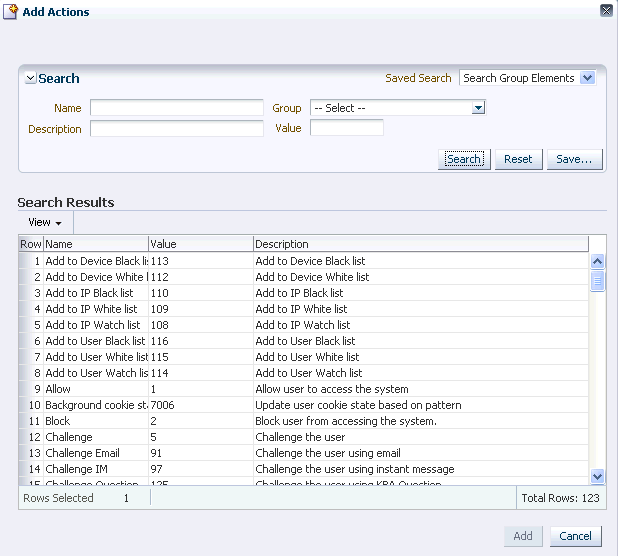This screenshot has width=618, height=556.
Task: Click the Value input field
Action: (346, 128)
